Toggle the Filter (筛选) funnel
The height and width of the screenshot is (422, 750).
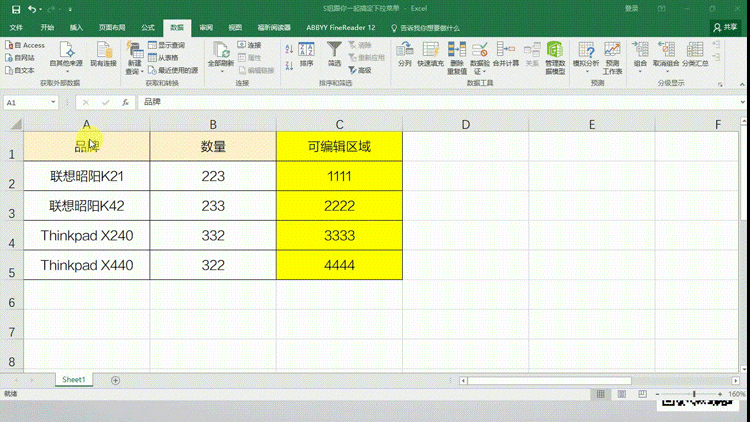pos(334,54)
